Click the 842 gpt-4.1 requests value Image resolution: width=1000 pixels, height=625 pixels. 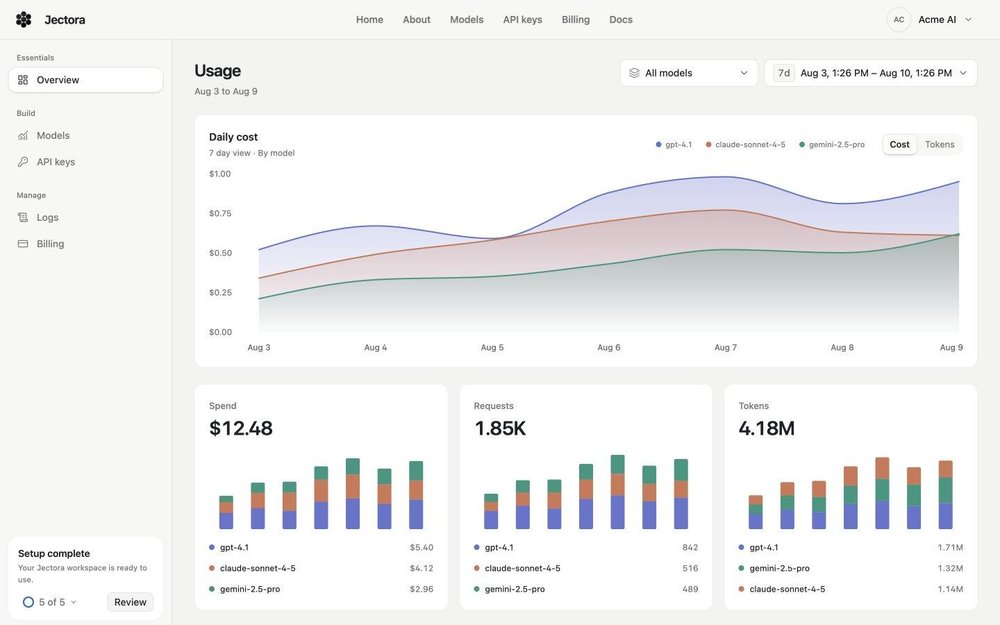coord(689,547)
